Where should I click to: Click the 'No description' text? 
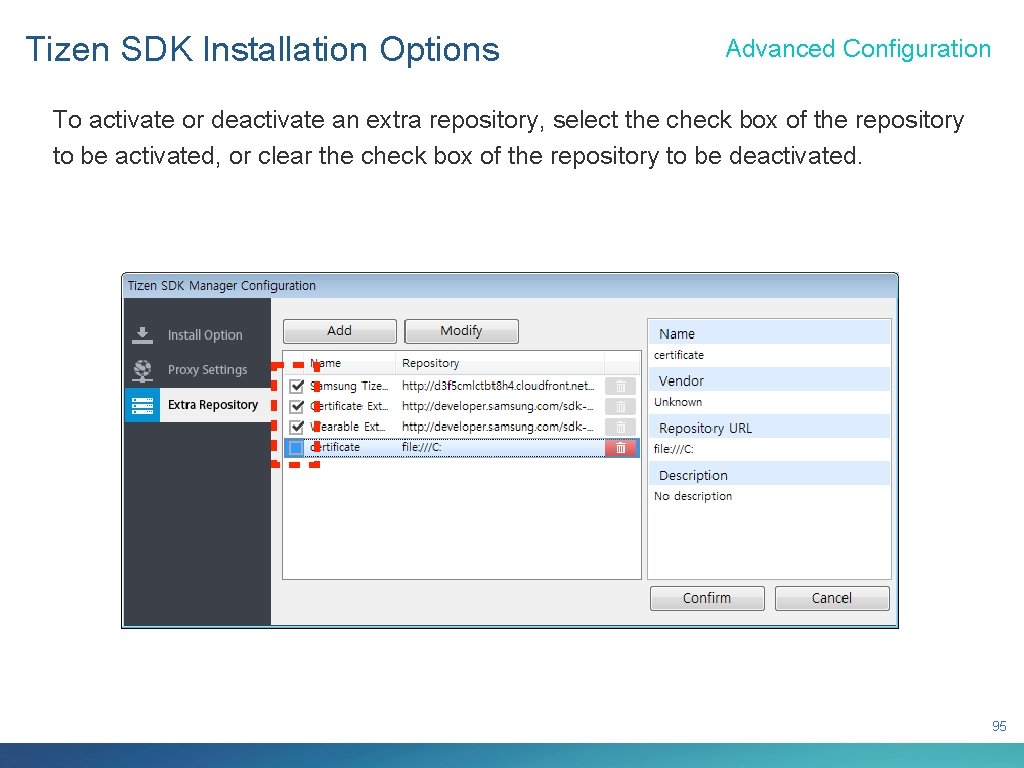click(693, 496)
